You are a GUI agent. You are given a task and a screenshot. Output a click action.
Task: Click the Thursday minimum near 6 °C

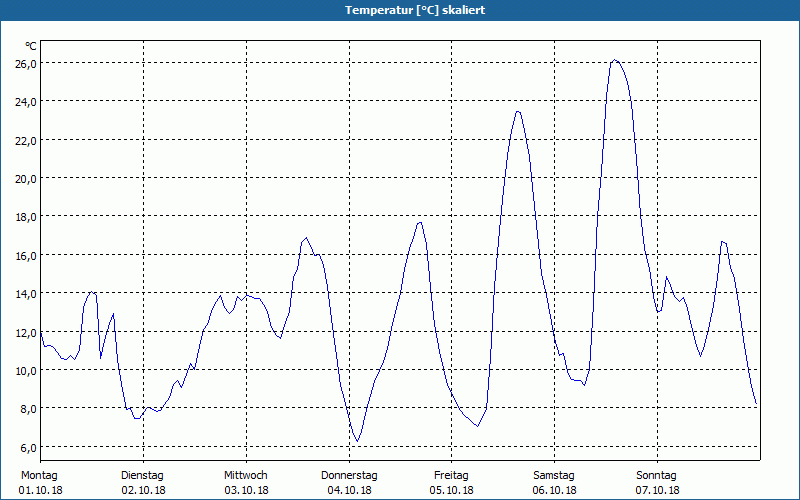coord(357,441)
